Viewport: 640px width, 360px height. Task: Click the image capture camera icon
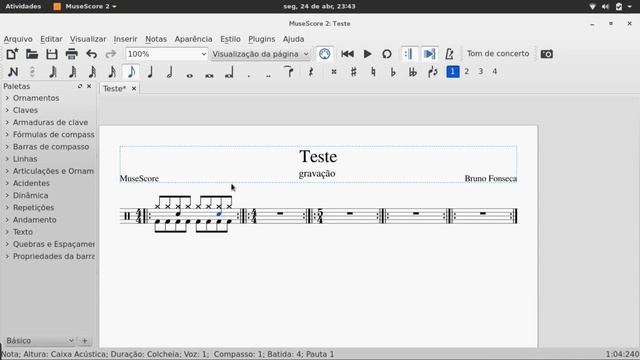coord(547,54)
